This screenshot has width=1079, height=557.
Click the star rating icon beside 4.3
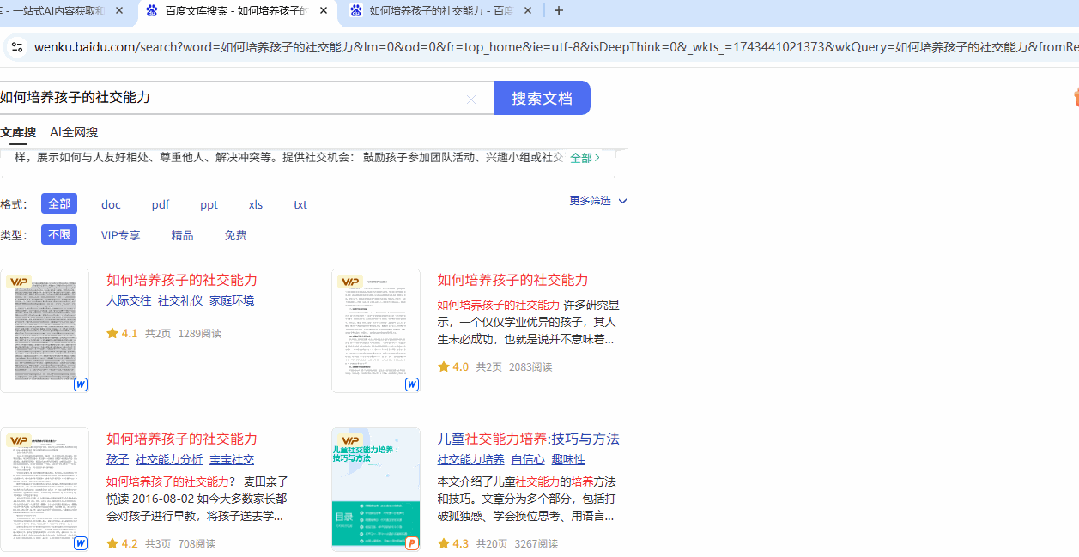coord(444,544)
